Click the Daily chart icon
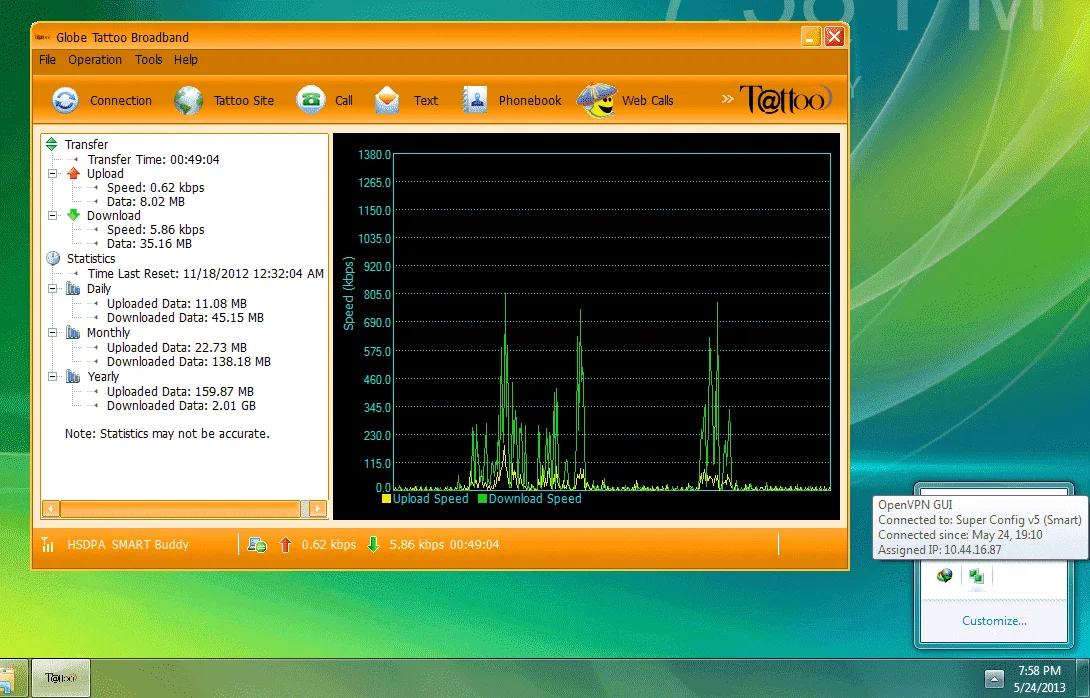This screenshot has width=1090, height=698. click(x=73, y=289)
